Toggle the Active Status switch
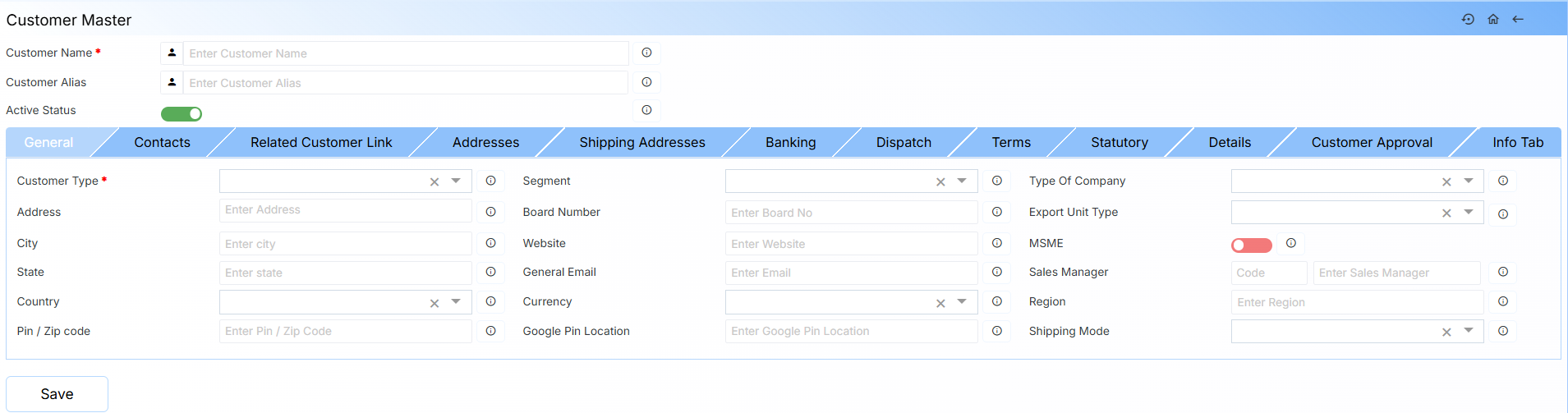The height and width of the screenshot is (413, 1568). click(182, 114)
